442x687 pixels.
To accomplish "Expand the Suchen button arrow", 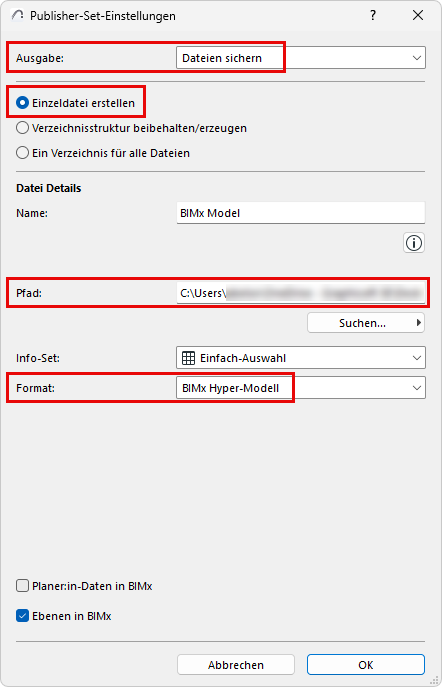I will coord(419,323).
